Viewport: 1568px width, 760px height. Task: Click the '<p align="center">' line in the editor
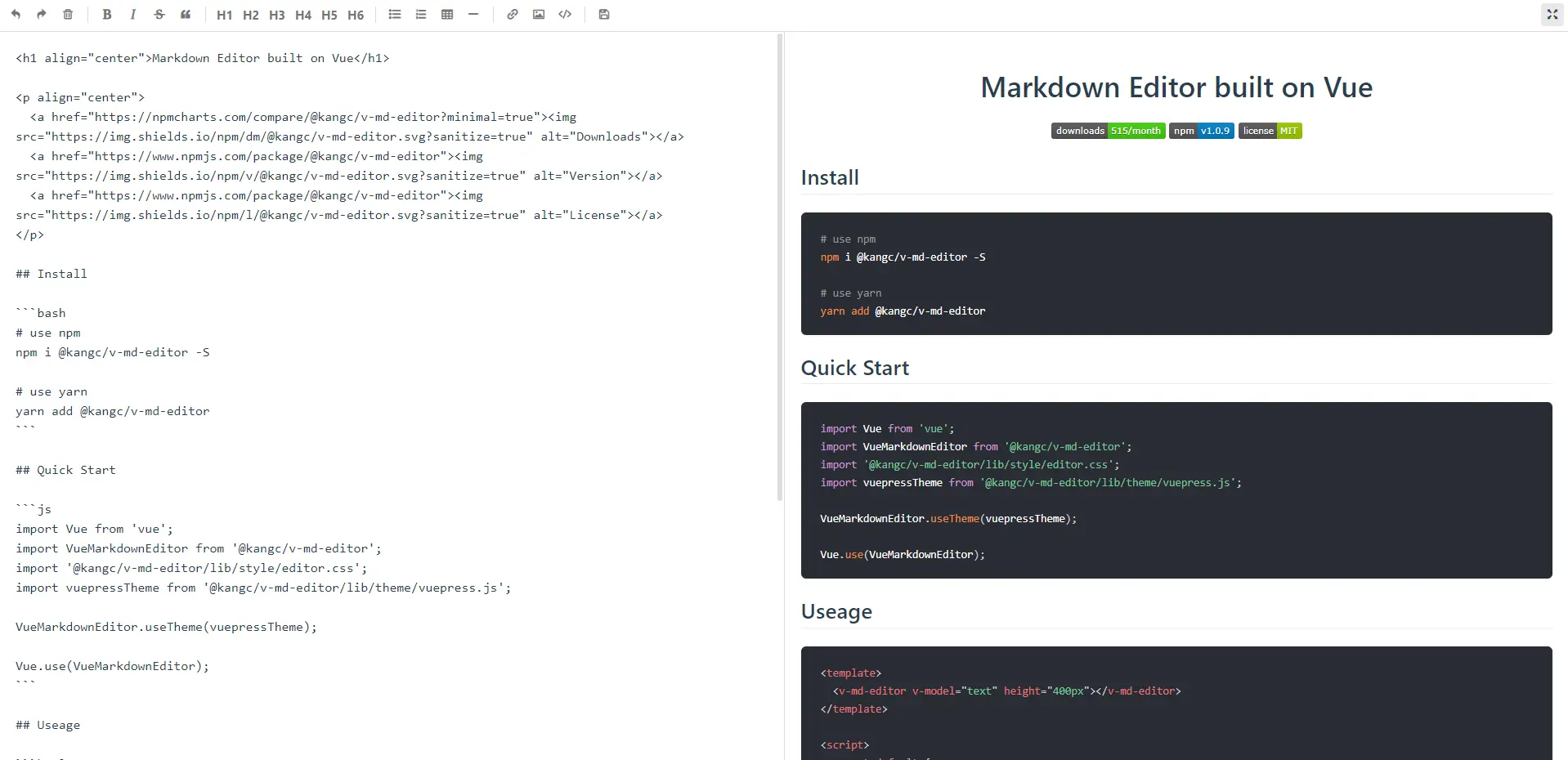[x=80, y=97]
